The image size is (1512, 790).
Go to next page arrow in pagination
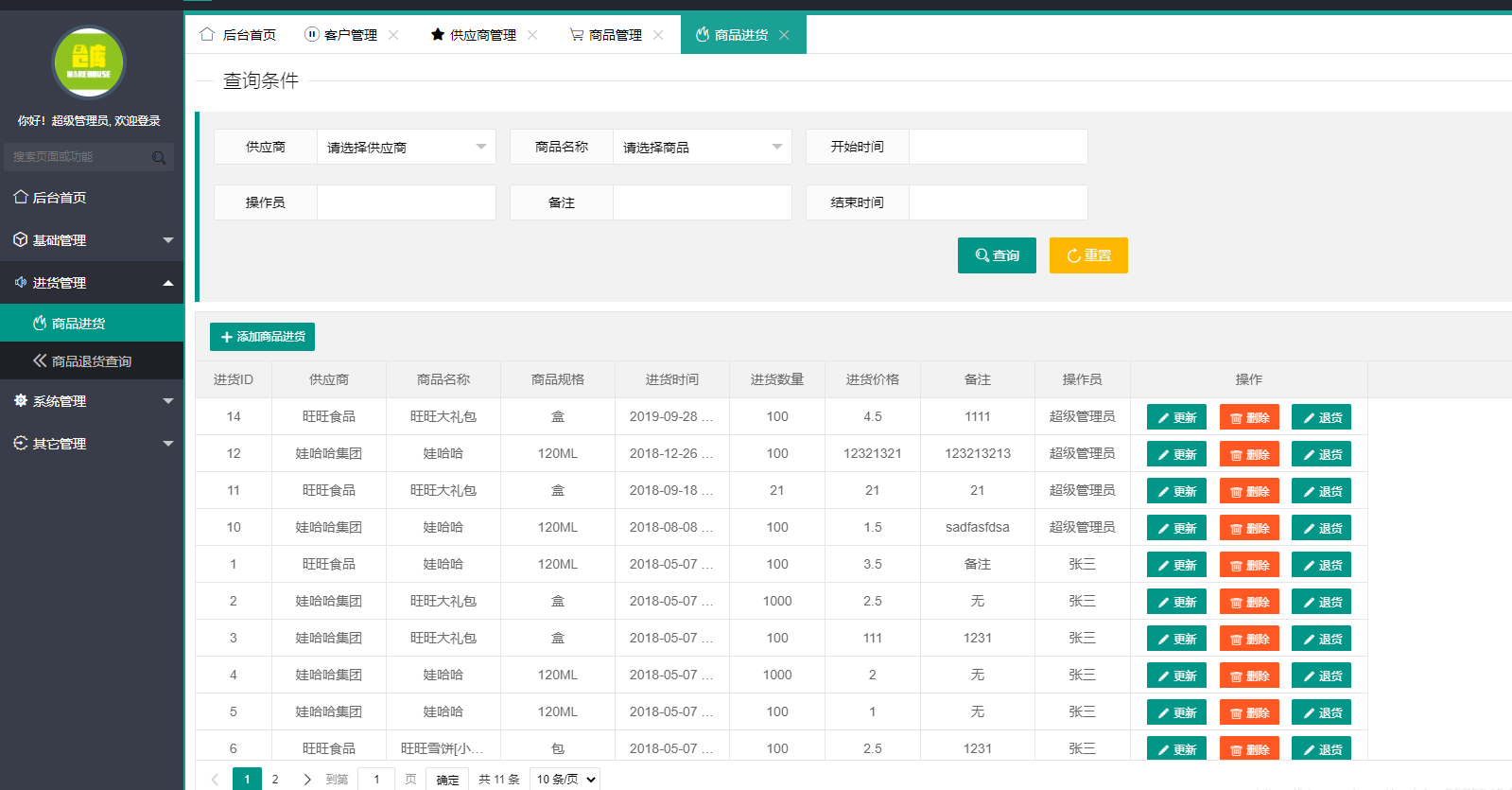(x=307, y=780)
